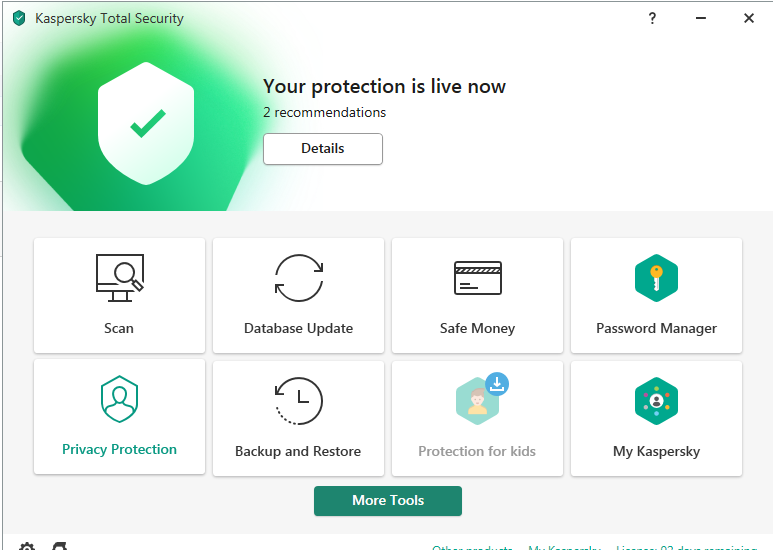
Task: Open Password Manager
Action: pyautogui.click(x=656, y=295)
